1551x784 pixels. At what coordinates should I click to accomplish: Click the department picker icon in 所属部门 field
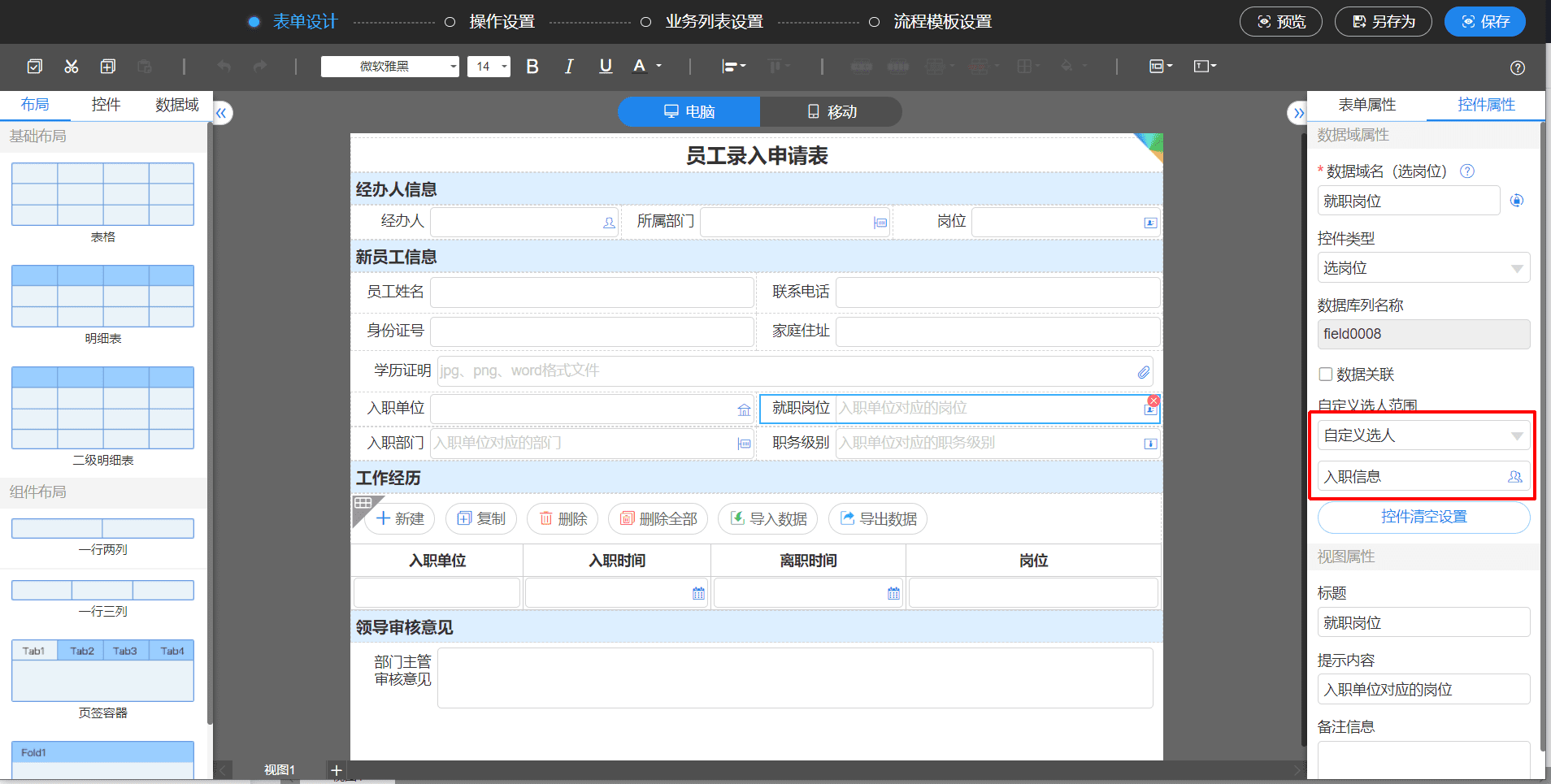pos(880,223)
